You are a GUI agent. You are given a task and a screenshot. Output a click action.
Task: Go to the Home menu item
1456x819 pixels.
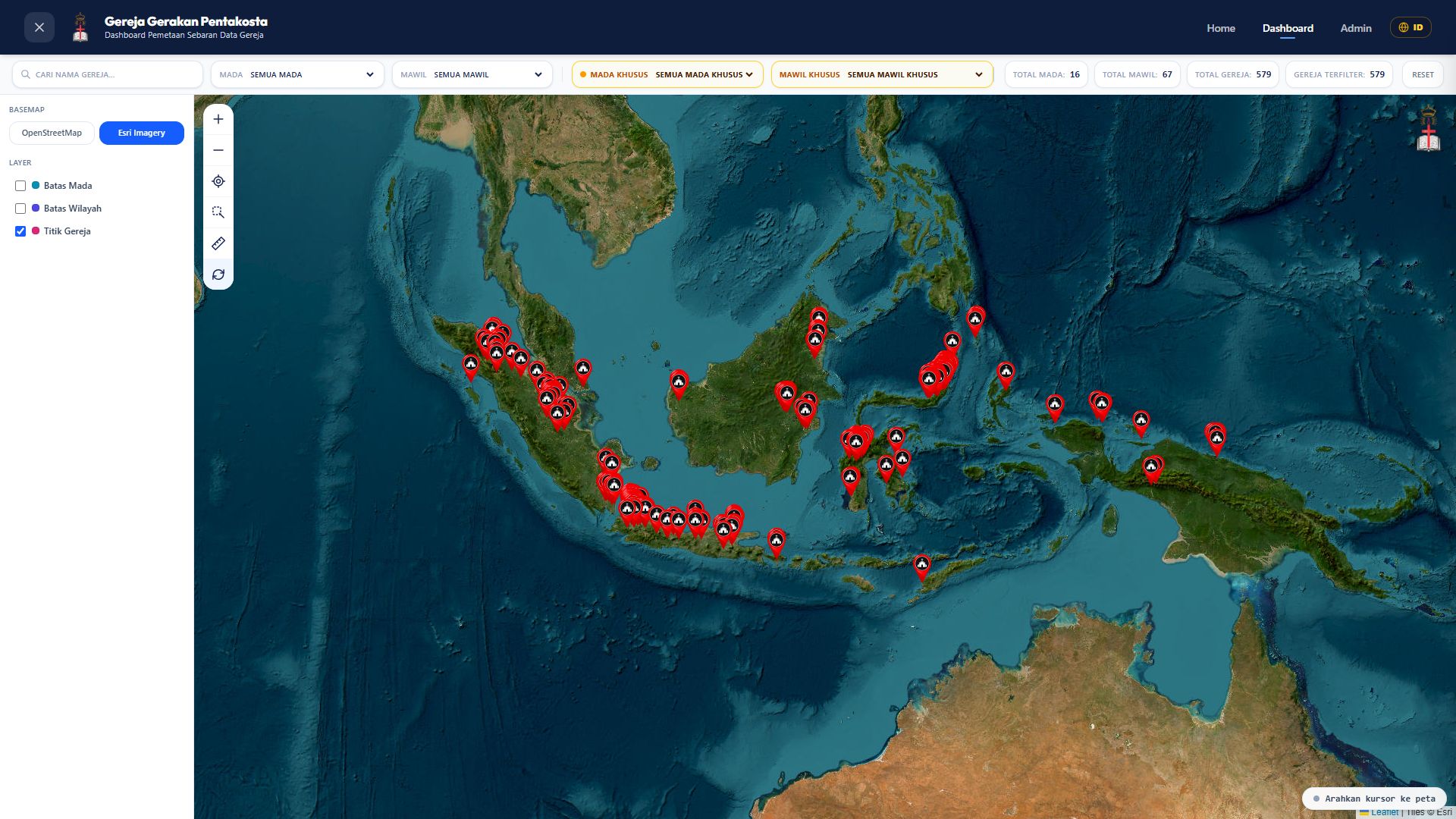click(x=1221, y=28)
